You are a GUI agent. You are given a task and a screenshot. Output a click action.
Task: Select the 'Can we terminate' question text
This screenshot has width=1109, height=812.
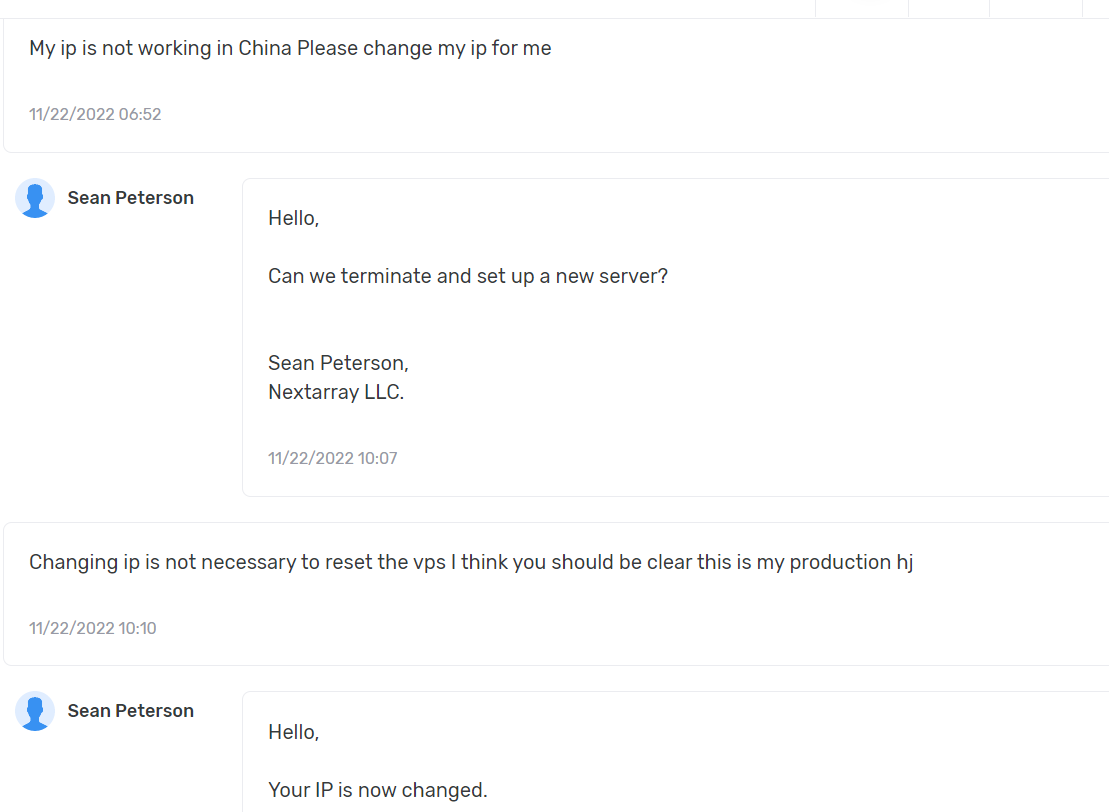tap(467, 276)
